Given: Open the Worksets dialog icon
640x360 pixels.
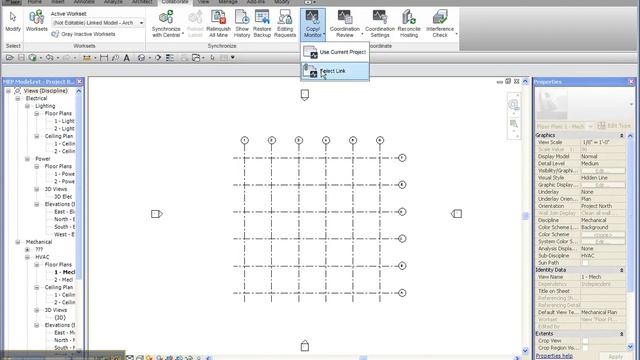Looking at the screenshot, I should [36, 17].
